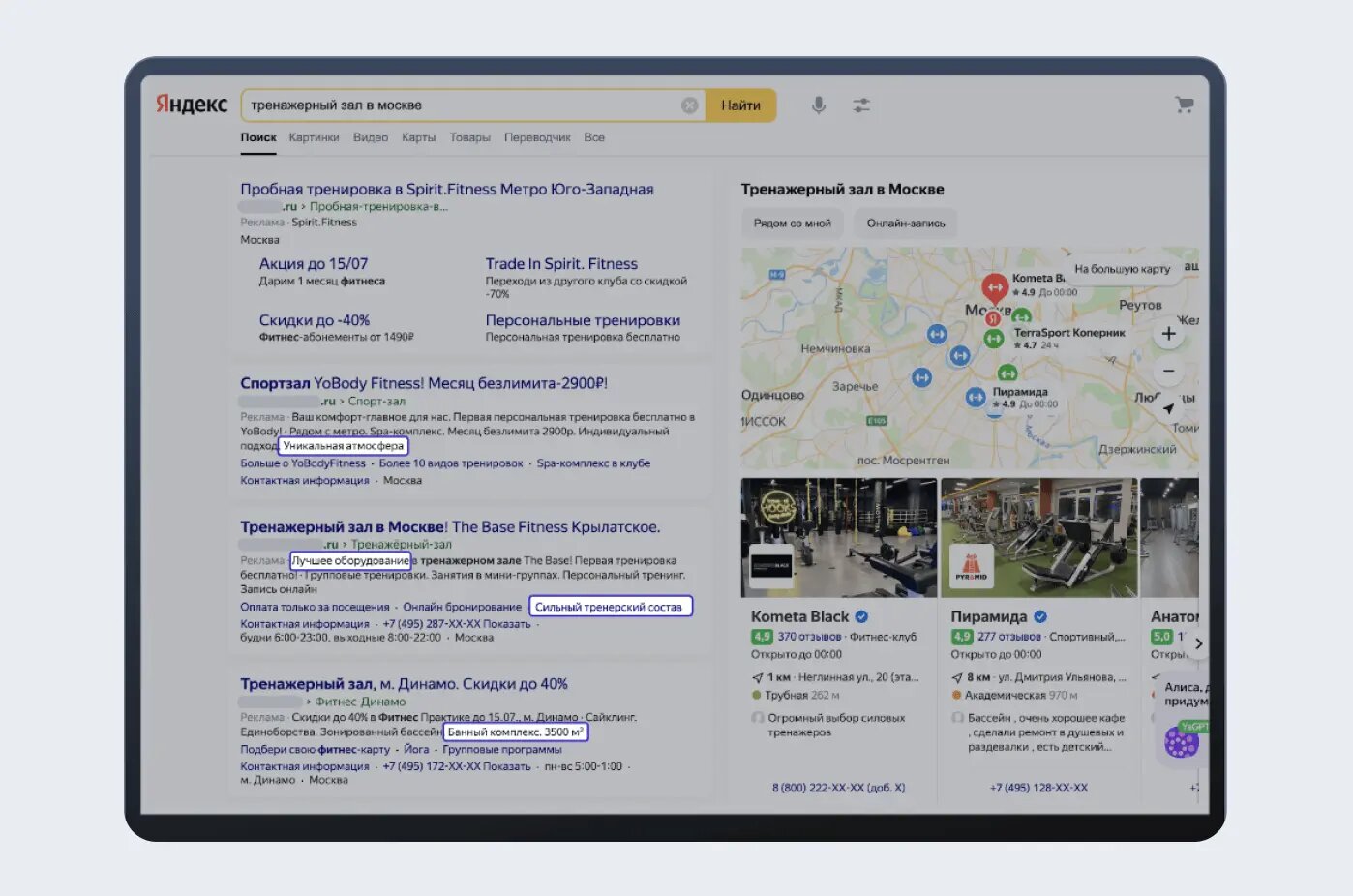Click the green TerraSport Kopernik map marker
1353x896 pixels.
993,338
